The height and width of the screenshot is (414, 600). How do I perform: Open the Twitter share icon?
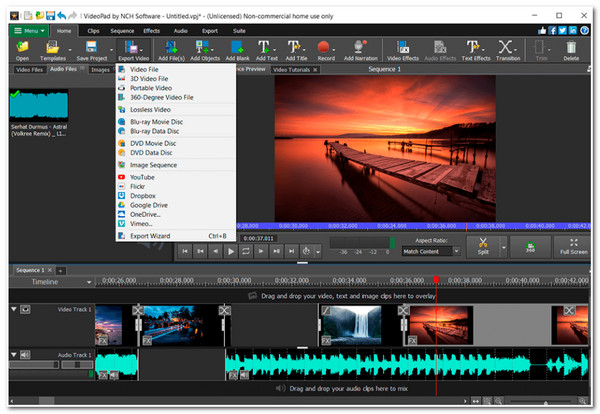[562, 31]
